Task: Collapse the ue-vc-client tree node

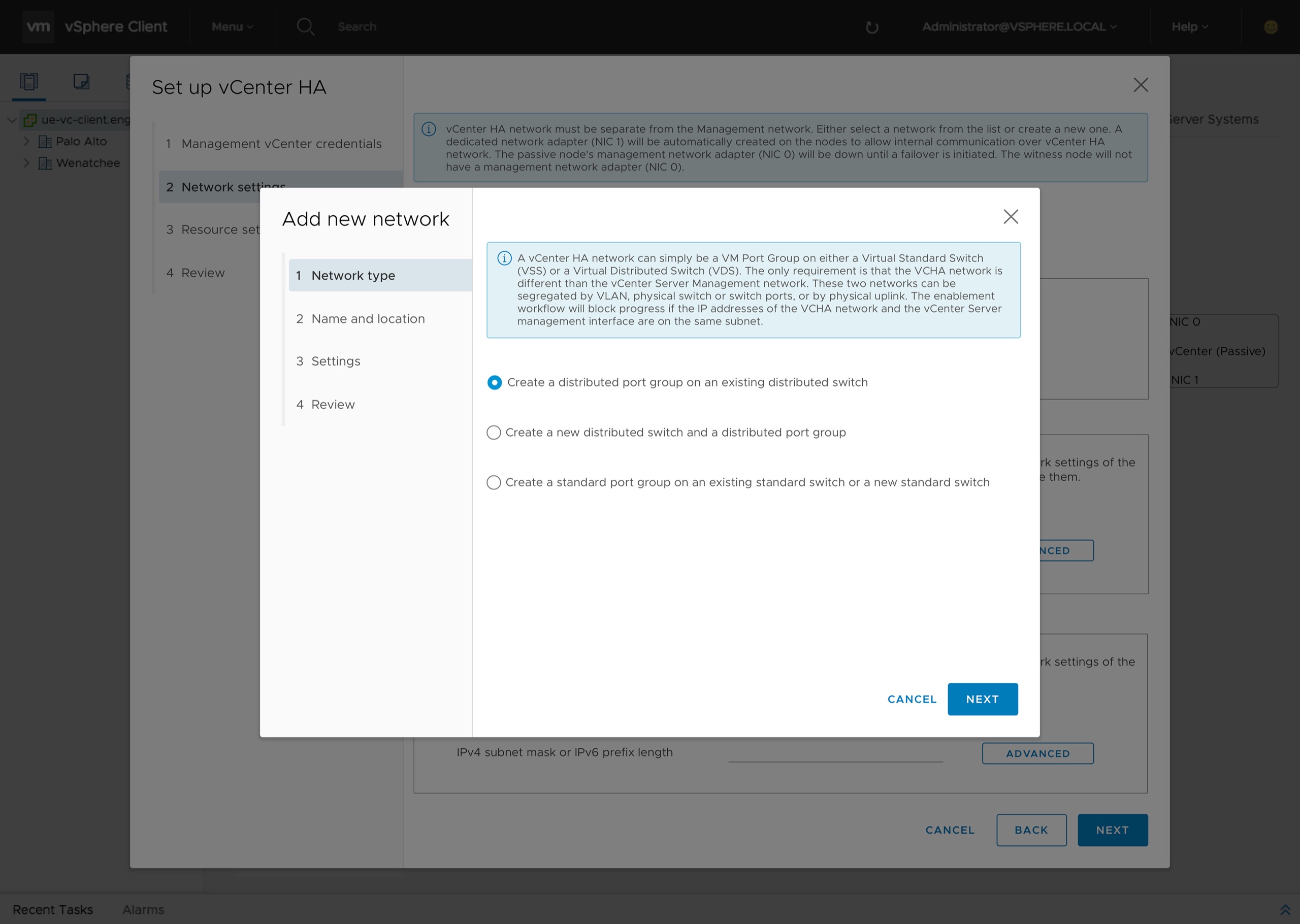Action: coord(11,120)
